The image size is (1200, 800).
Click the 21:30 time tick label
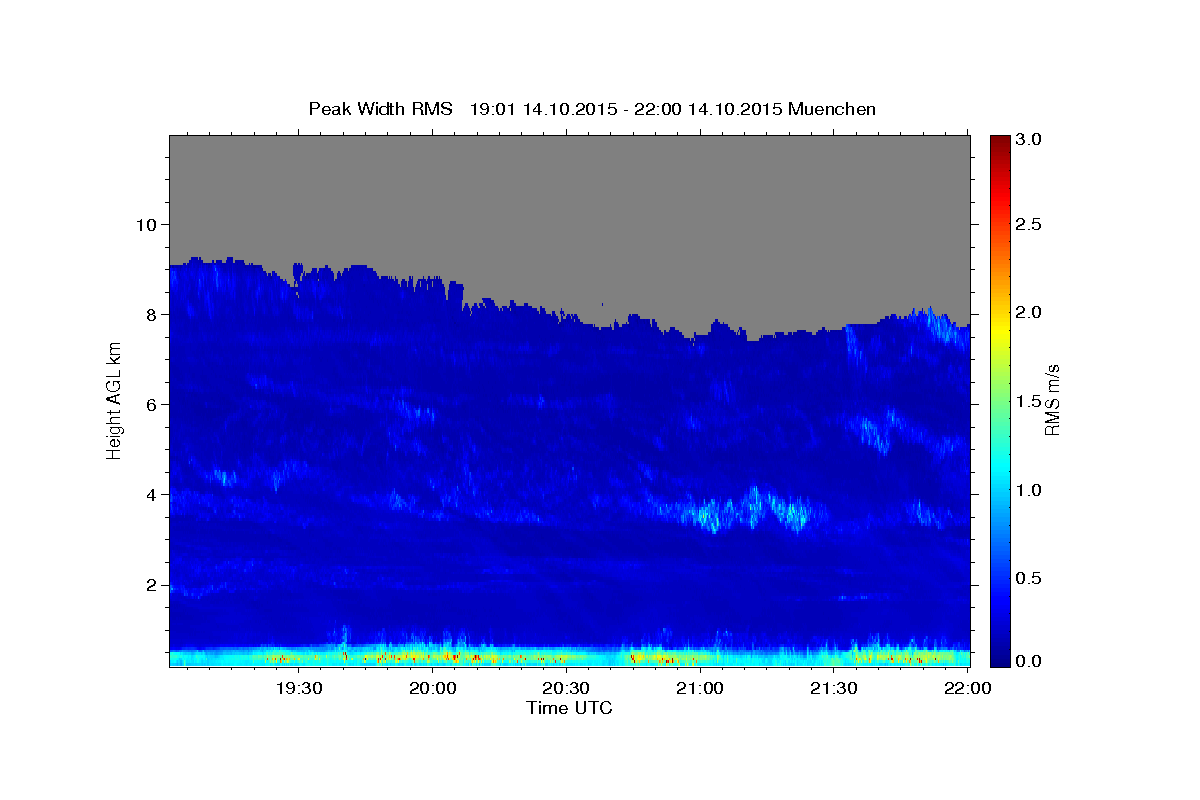(x=834, y=689)
